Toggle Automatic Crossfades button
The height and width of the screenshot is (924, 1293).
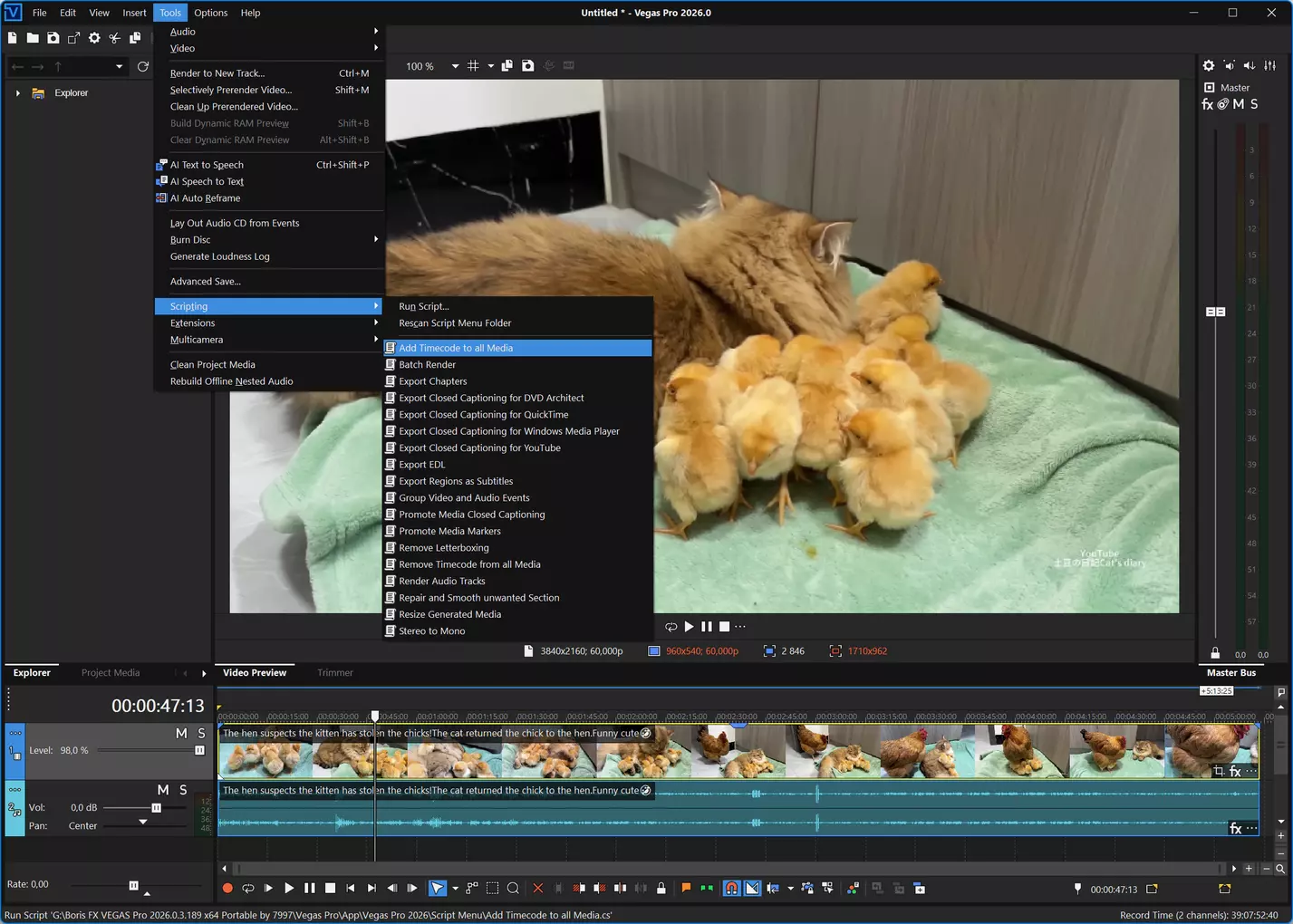pos(752,889)
